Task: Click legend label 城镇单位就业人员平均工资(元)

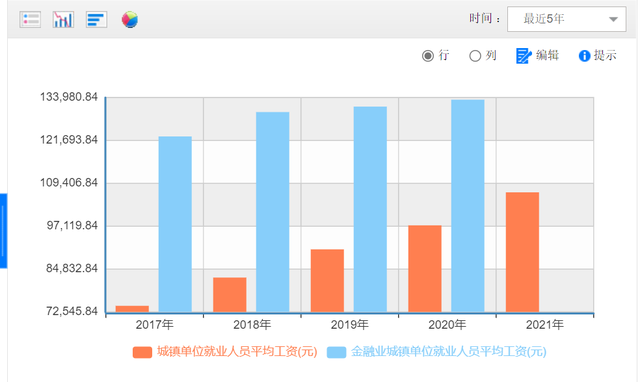Action: 237,351
